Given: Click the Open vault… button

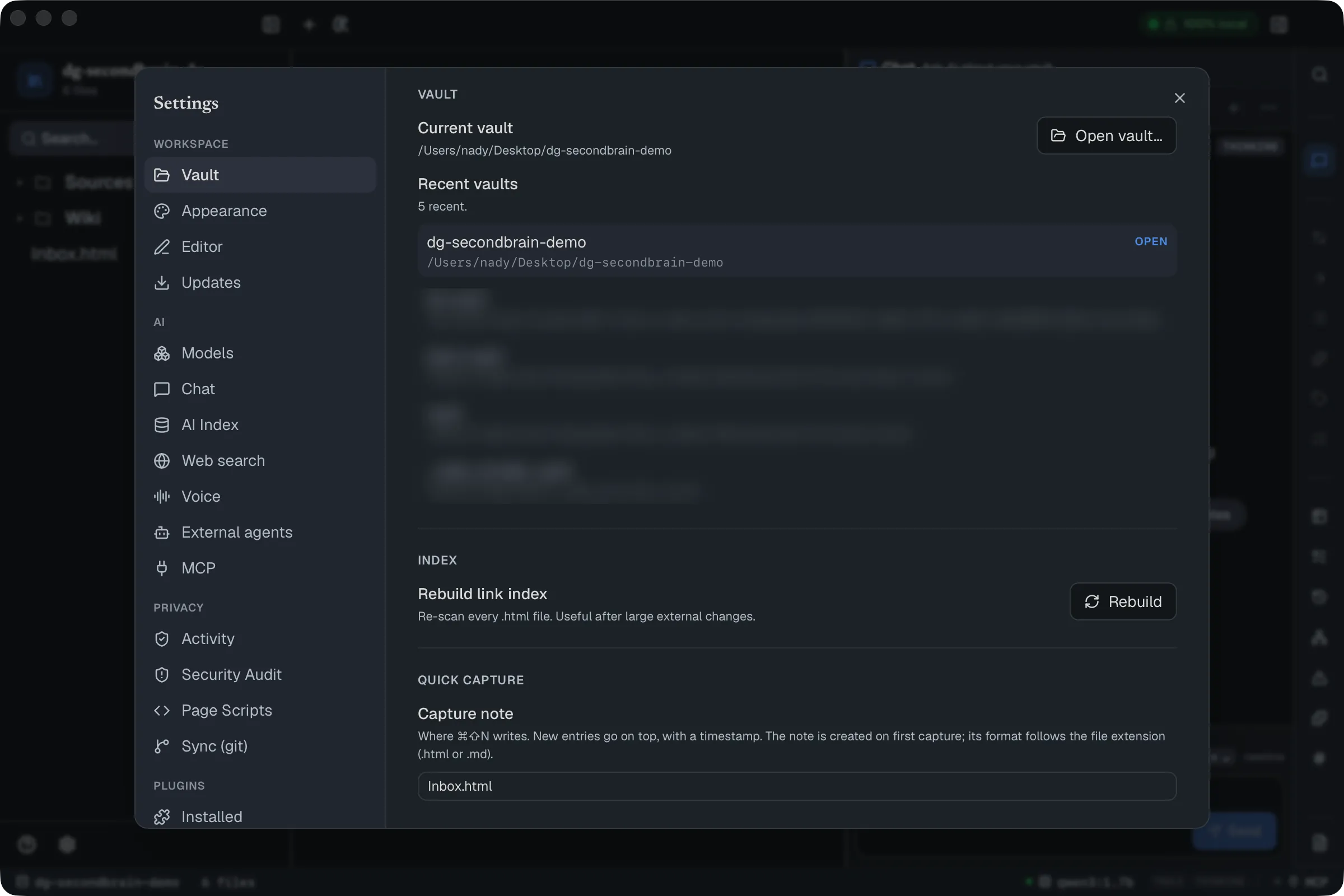Looking at the screenshot, I should tap(1107, 136).
